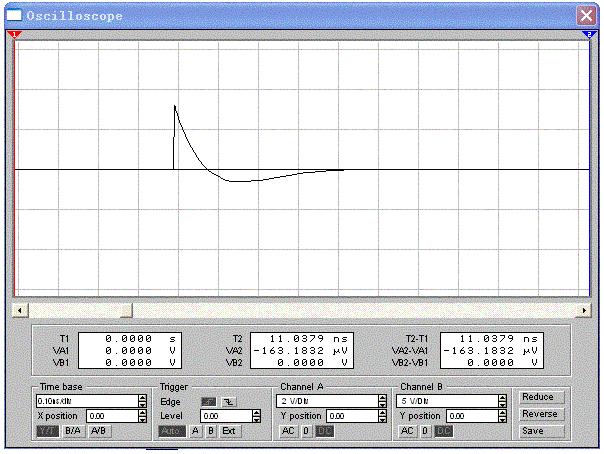Set Channel A coupling to AC
Image resolution: width=604 pixels, height=454 pixels.
(289, 431)
